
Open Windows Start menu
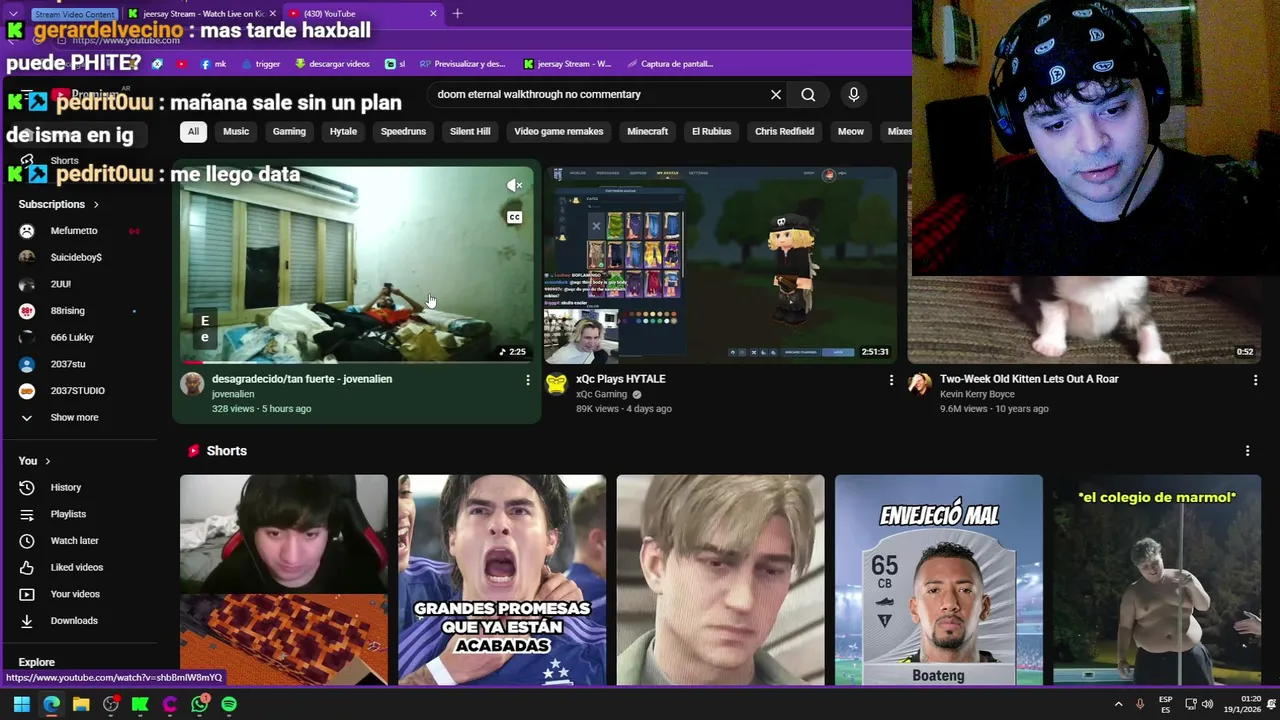click(21, 704)
